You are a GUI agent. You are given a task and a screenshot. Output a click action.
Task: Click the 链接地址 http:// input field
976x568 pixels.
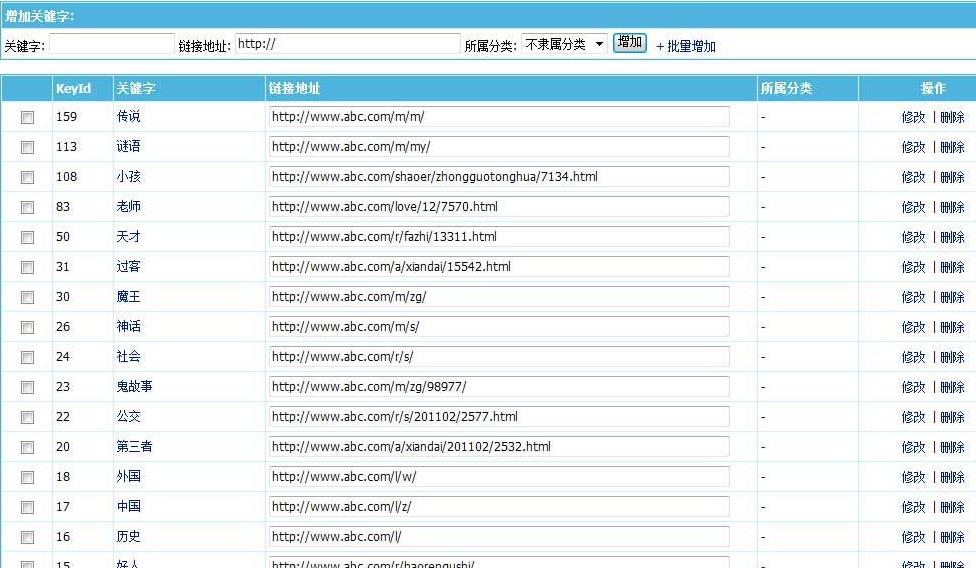[x=347, y=45]
